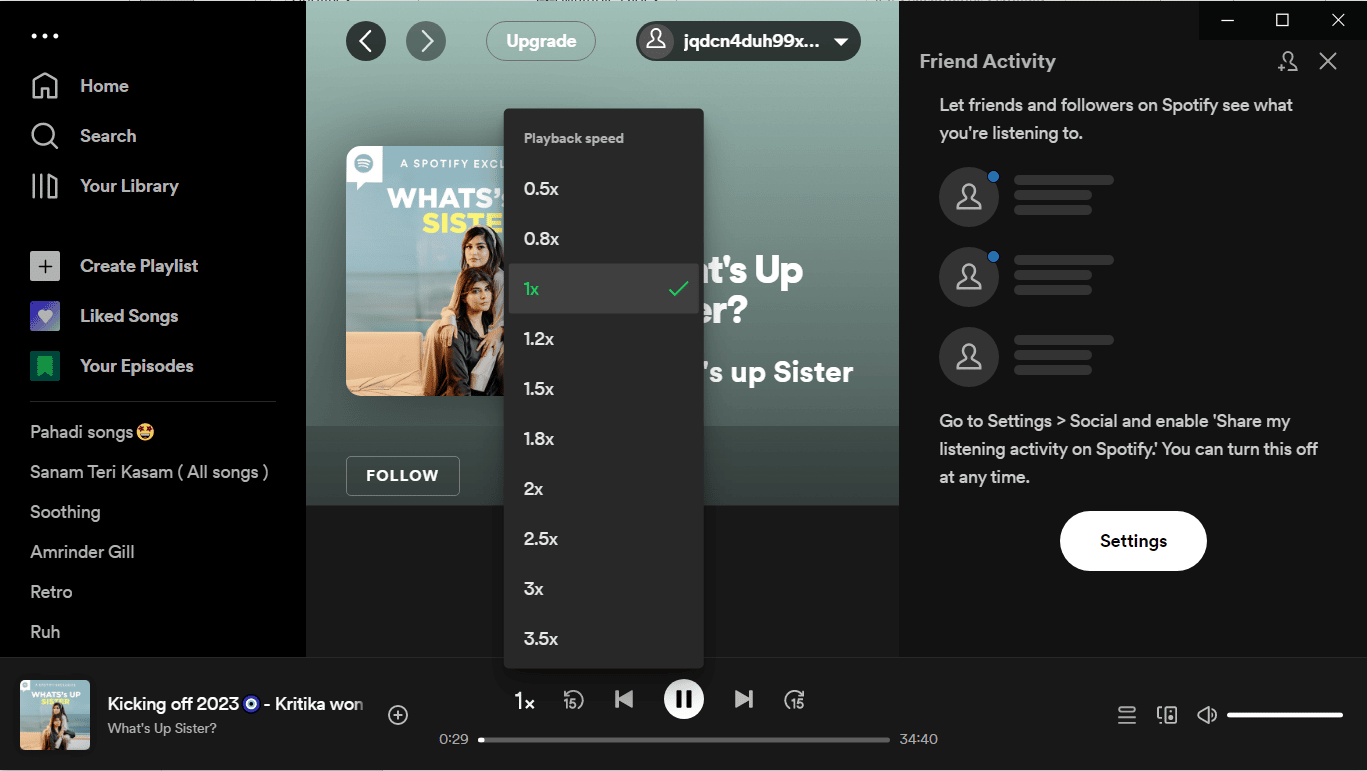Go to Home in the sidebar
The height and width of the screenshot is (771, 1367).
(x=80, y=86)
